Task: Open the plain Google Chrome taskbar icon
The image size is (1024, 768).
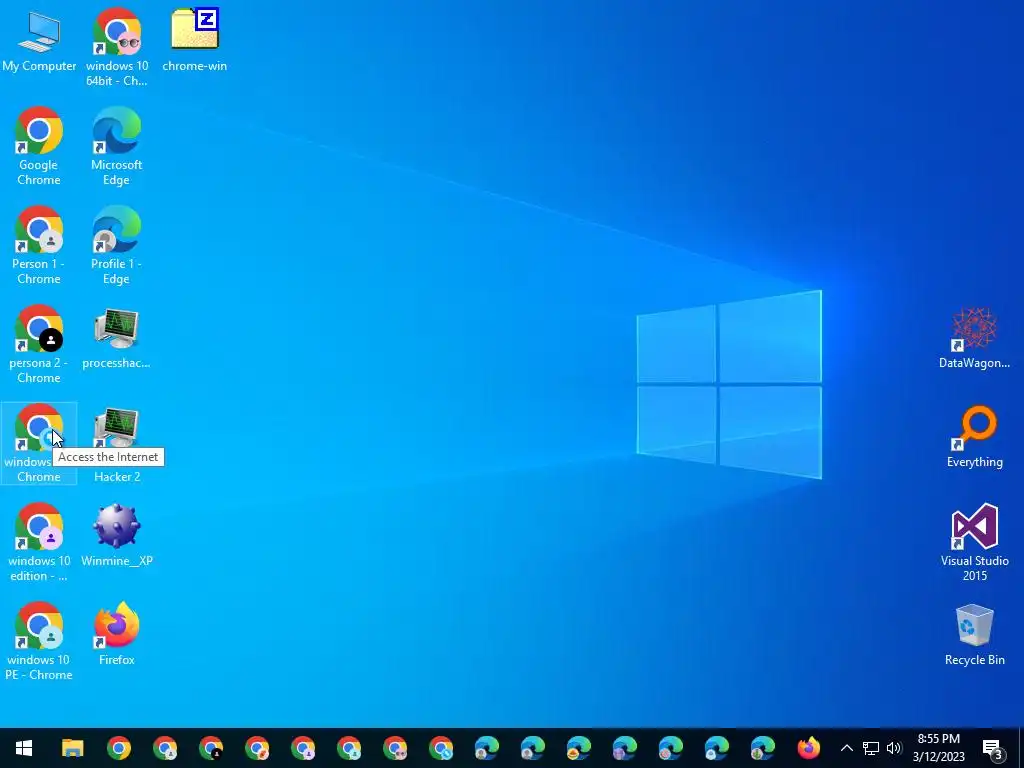Action: coord(119,748)
